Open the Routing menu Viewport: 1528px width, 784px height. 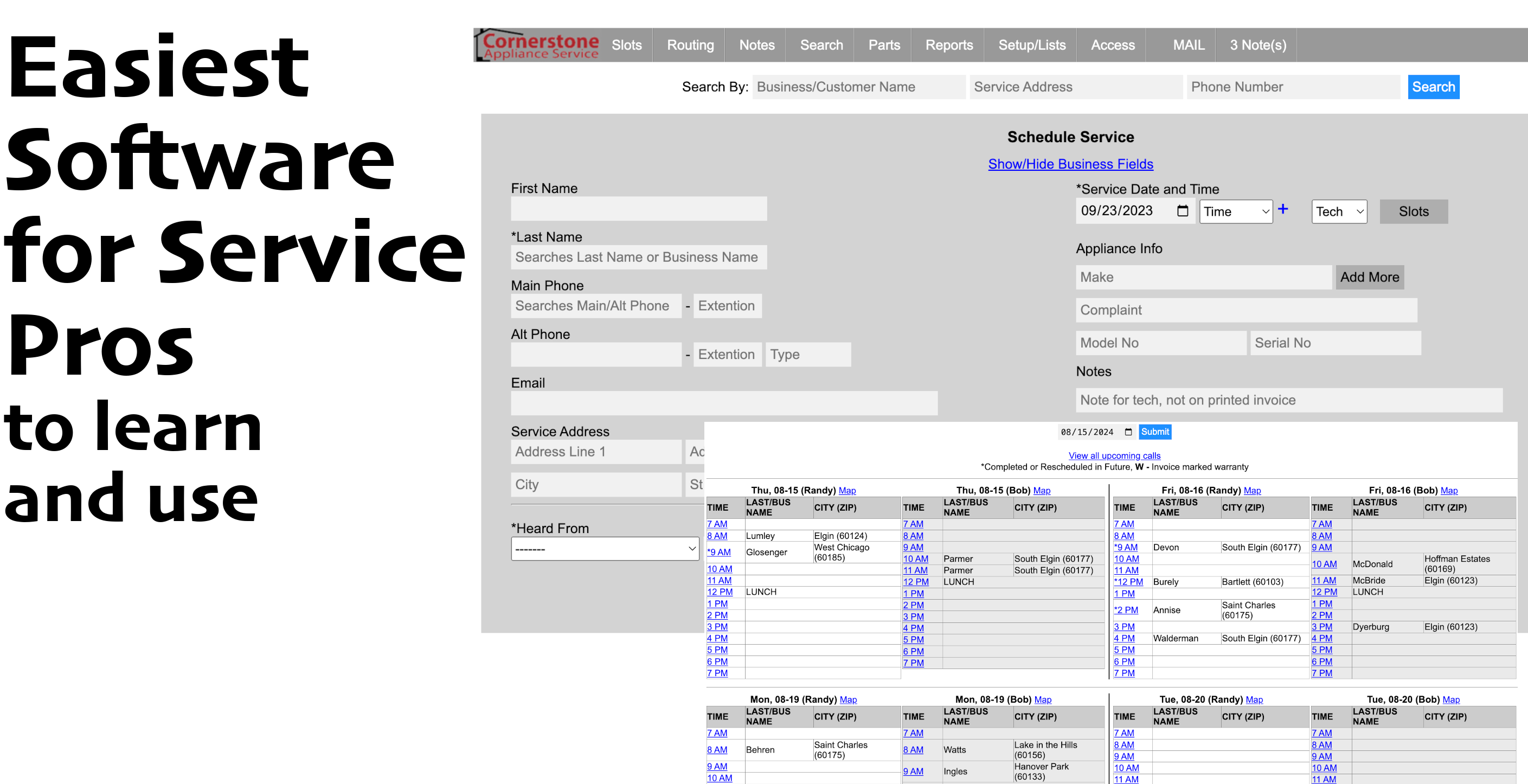(690, 45)
